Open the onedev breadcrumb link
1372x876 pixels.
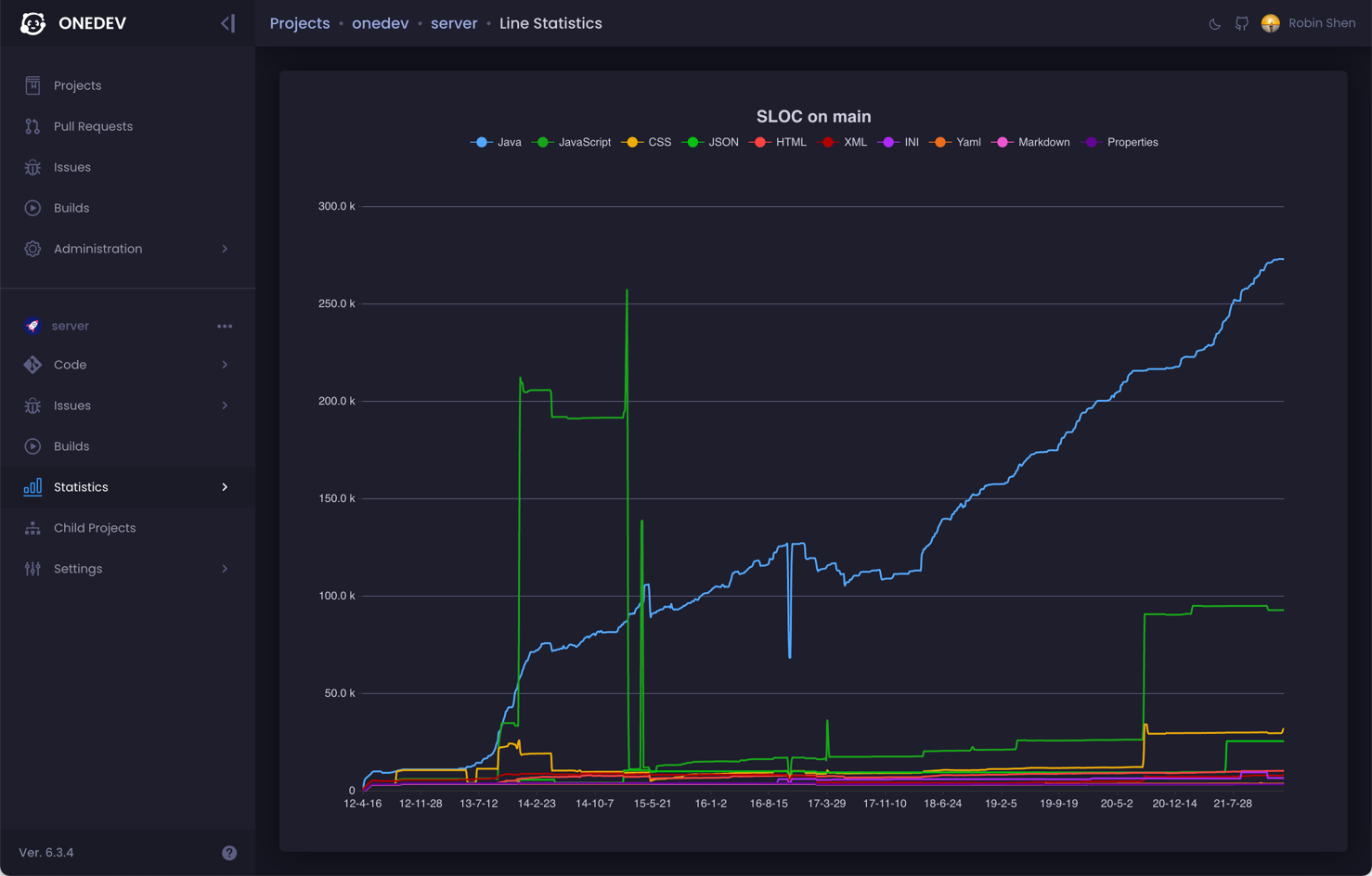point(380,23)
